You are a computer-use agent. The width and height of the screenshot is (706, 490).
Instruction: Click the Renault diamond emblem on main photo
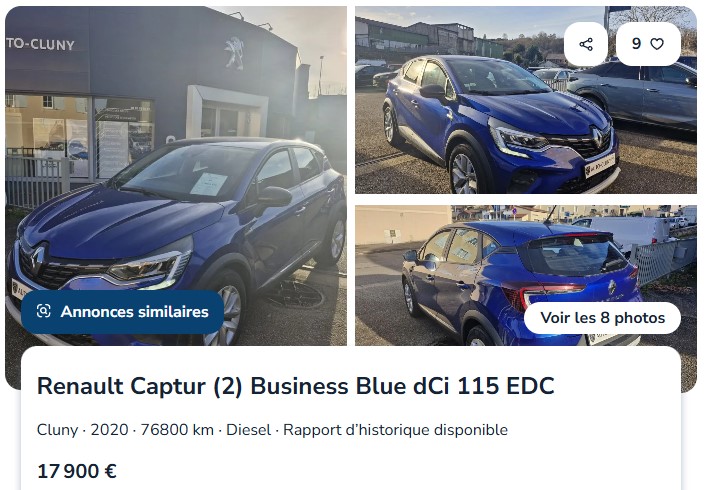38,260
